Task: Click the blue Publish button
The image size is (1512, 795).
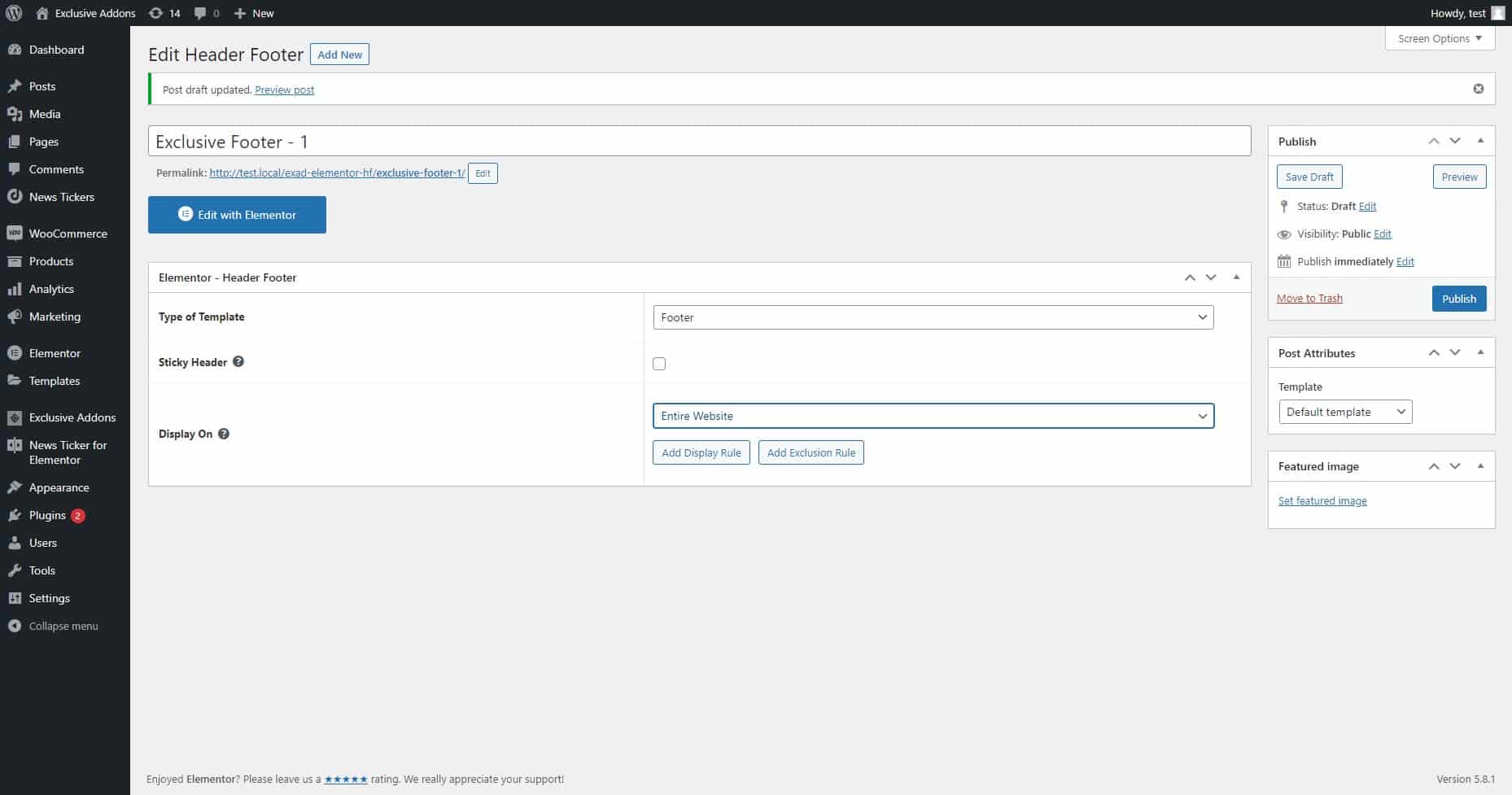Action: [x=1459, y=299]
